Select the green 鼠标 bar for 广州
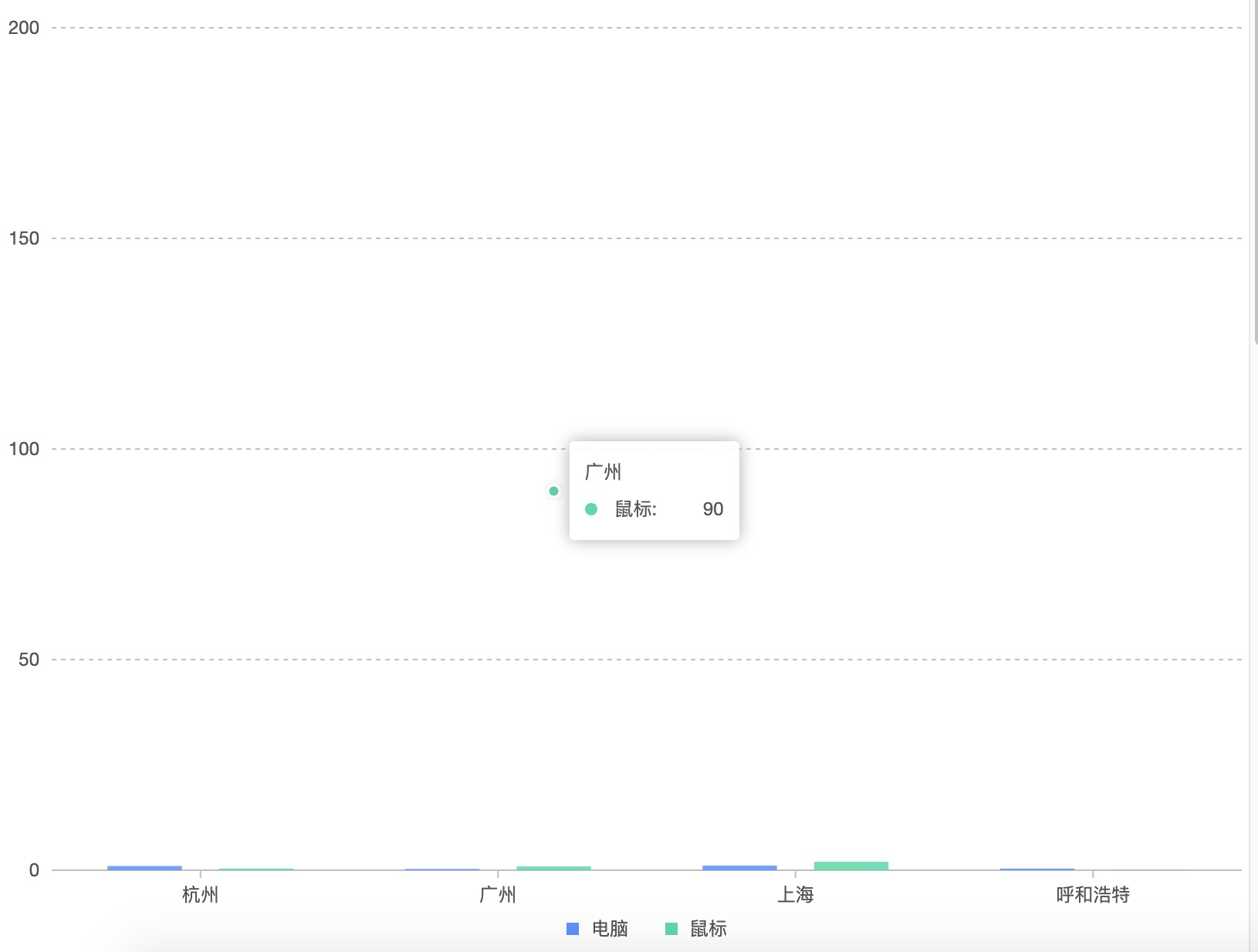 pos(554,868)
